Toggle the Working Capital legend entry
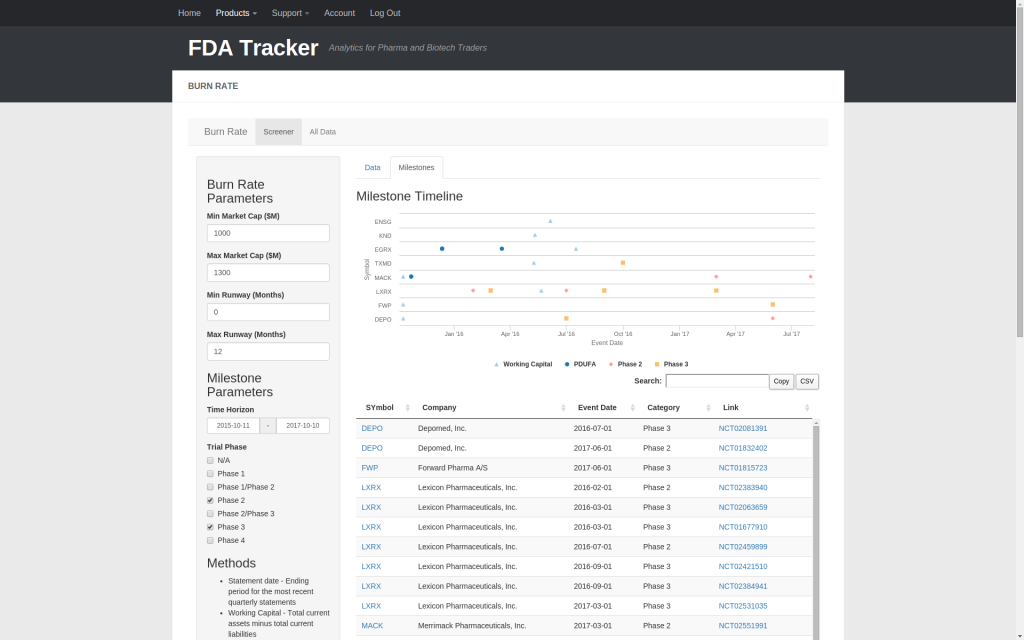The image size is (1024, 640). (523, 364)
